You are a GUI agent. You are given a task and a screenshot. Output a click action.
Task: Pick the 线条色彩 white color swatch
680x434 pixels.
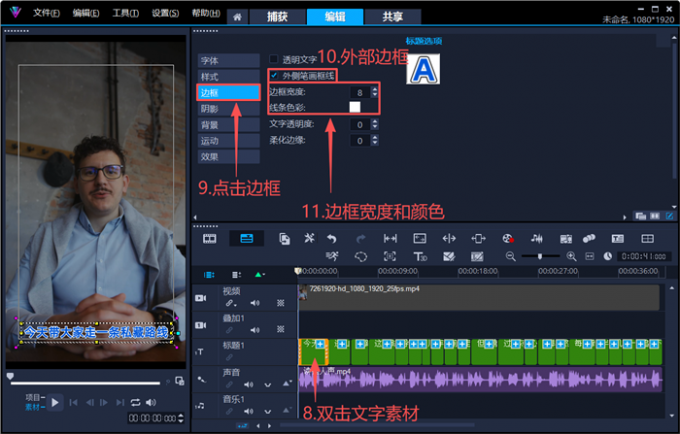[x=355, y=107]
